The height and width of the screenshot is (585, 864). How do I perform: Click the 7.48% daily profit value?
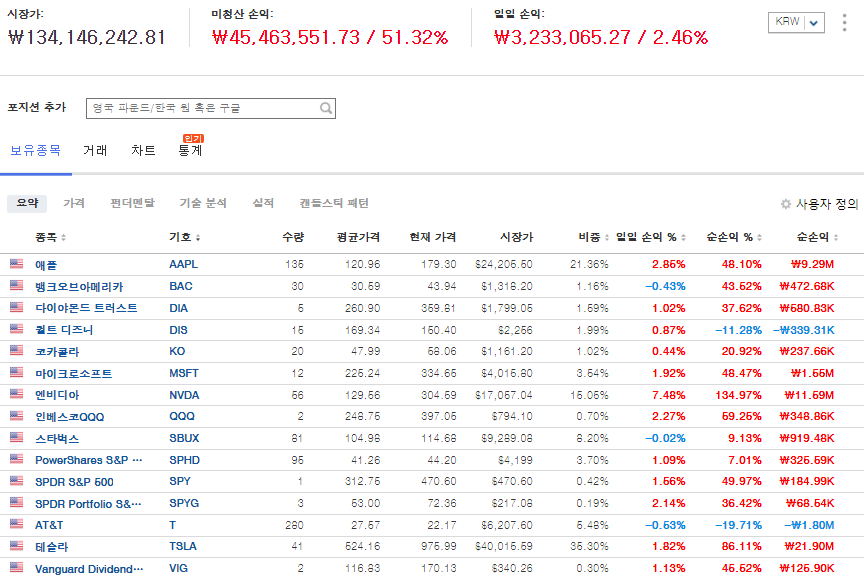(x=668, y=395)
